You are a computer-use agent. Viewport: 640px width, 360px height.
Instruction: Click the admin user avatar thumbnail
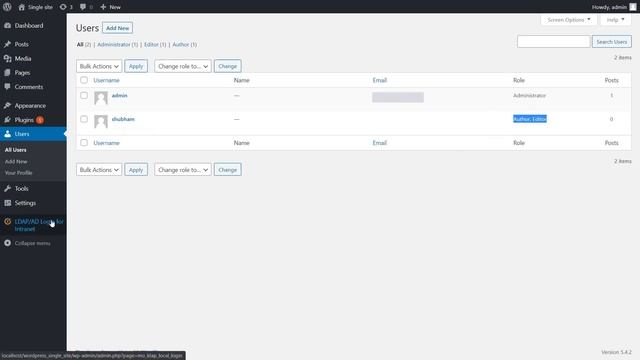[101, 98]
